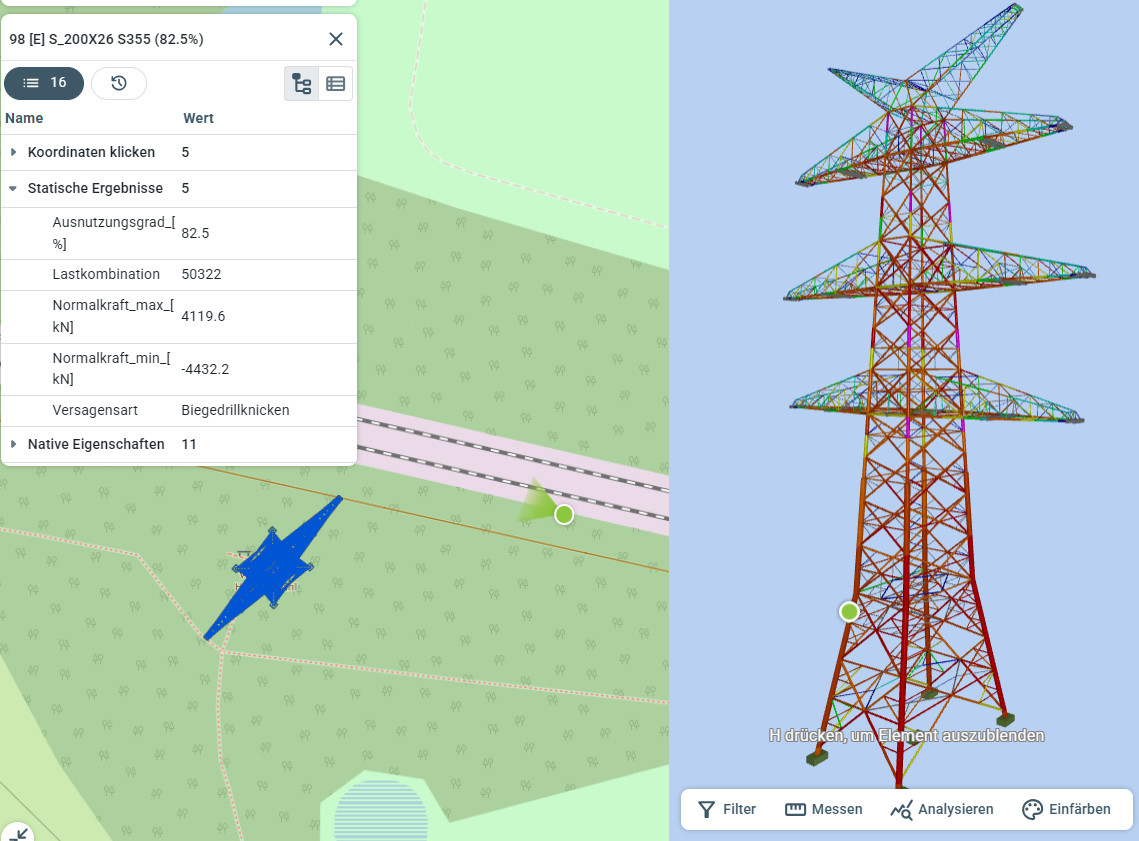Click the blue tower footprint on map

click(272, 569)
